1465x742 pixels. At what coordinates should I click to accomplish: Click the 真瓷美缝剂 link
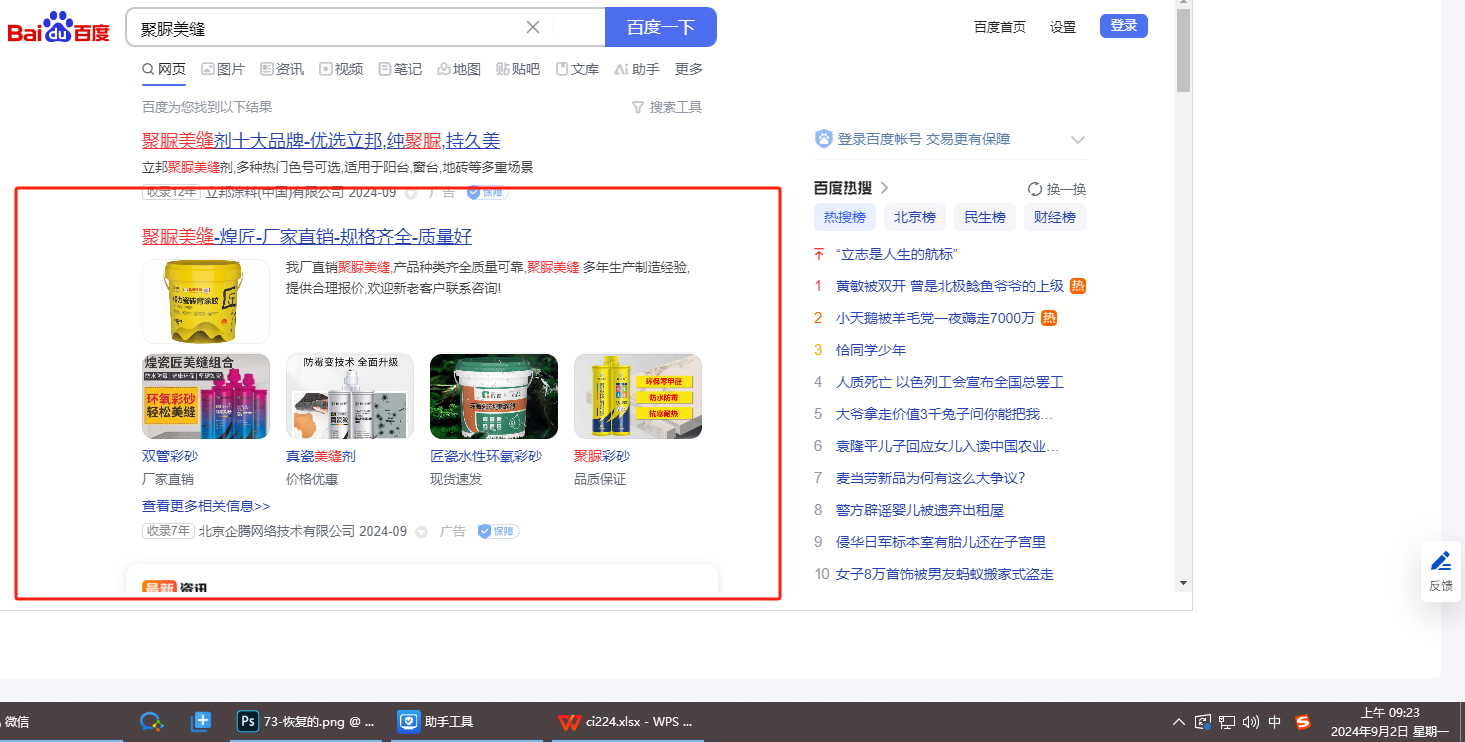[321, 456]
